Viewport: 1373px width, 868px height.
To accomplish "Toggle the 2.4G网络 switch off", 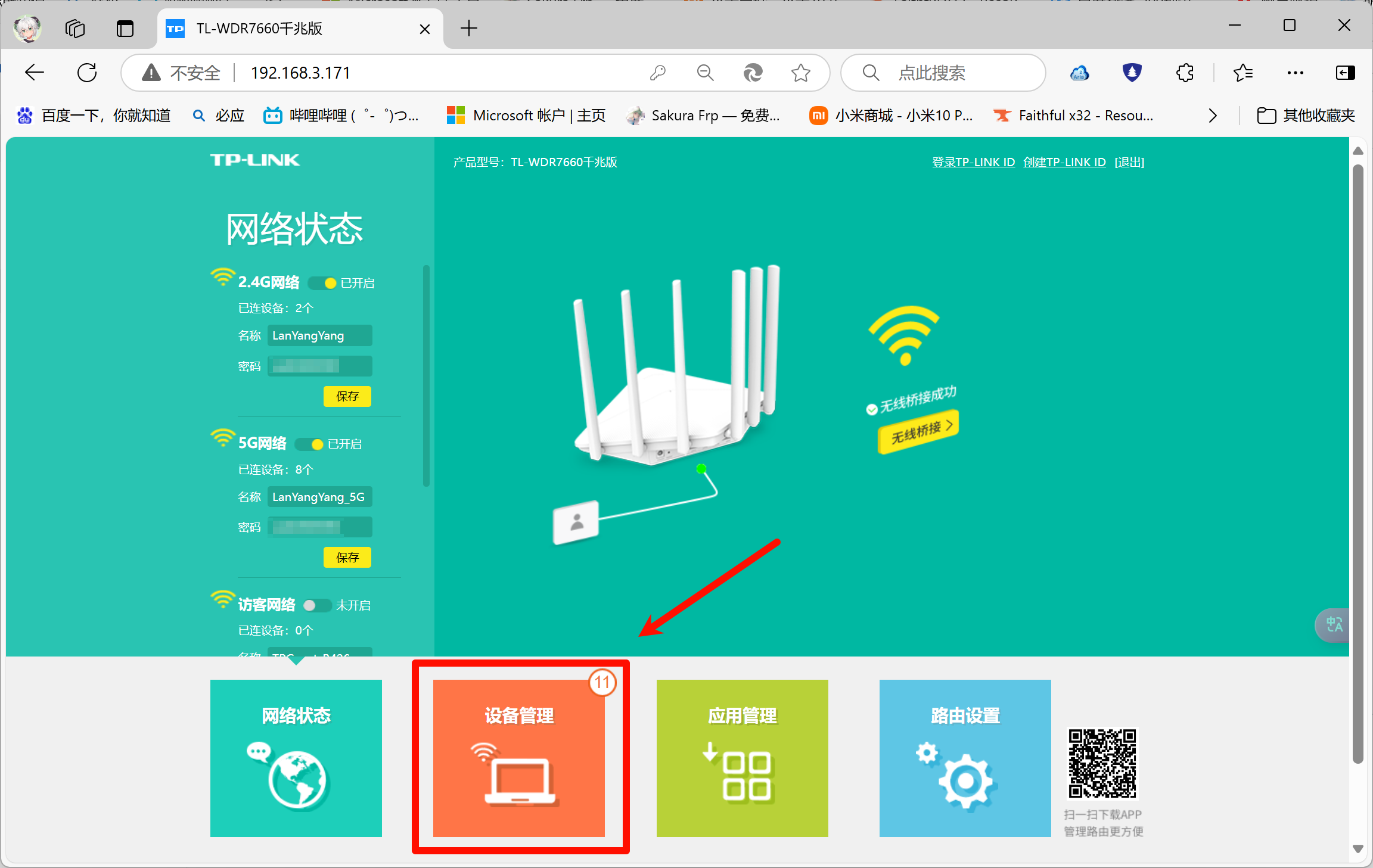I will pos(323,283).
